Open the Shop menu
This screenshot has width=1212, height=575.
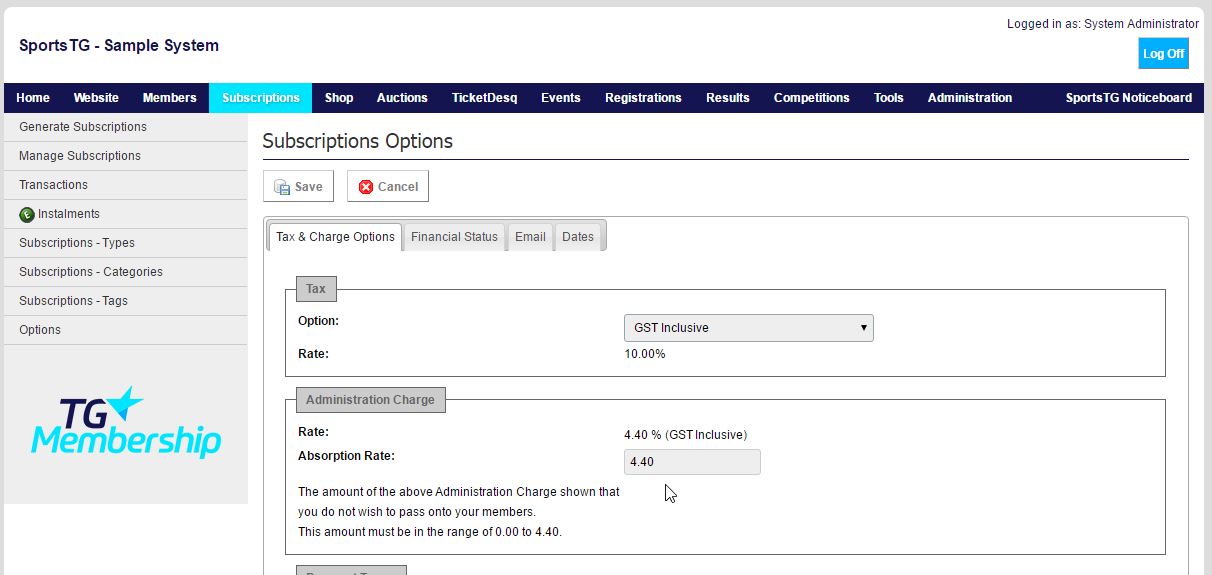(x=339, y=98)
